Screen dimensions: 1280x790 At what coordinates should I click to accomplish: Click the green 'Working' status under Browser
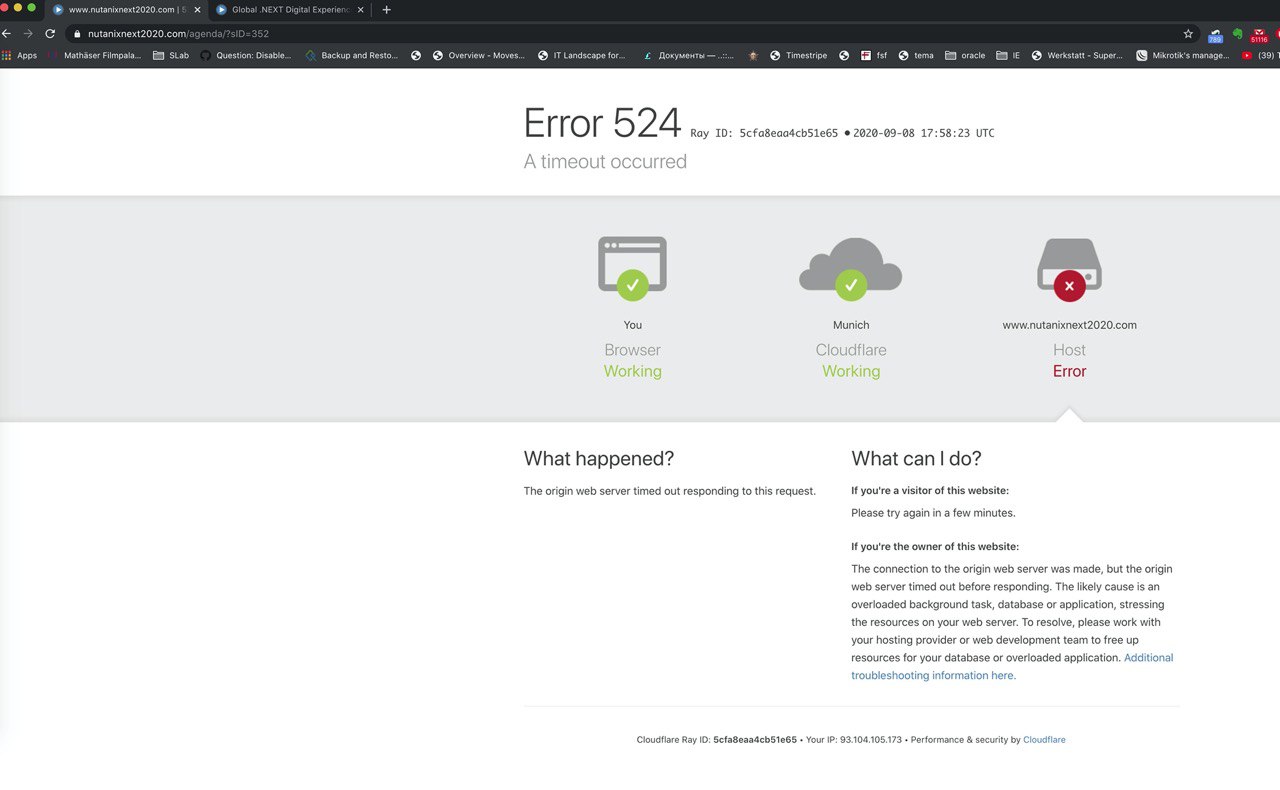632,371
